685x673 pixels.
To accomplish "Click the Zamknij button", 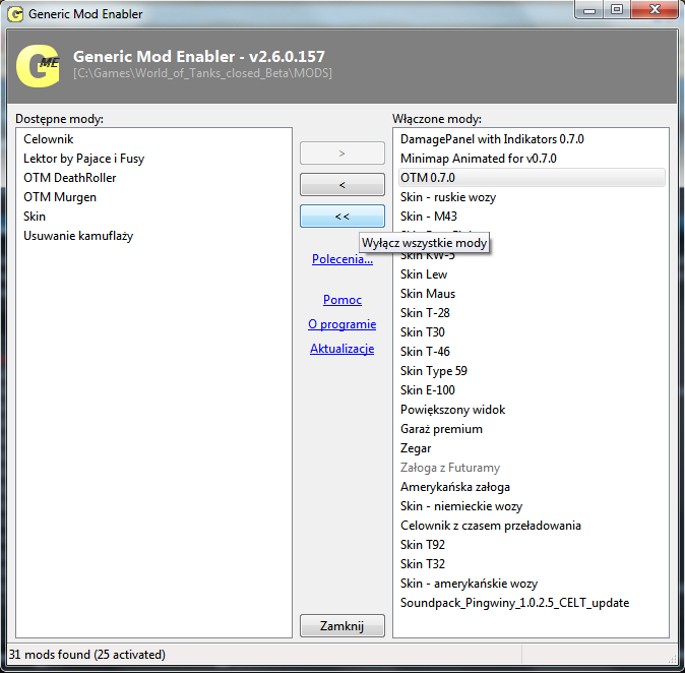I will 342,626.
